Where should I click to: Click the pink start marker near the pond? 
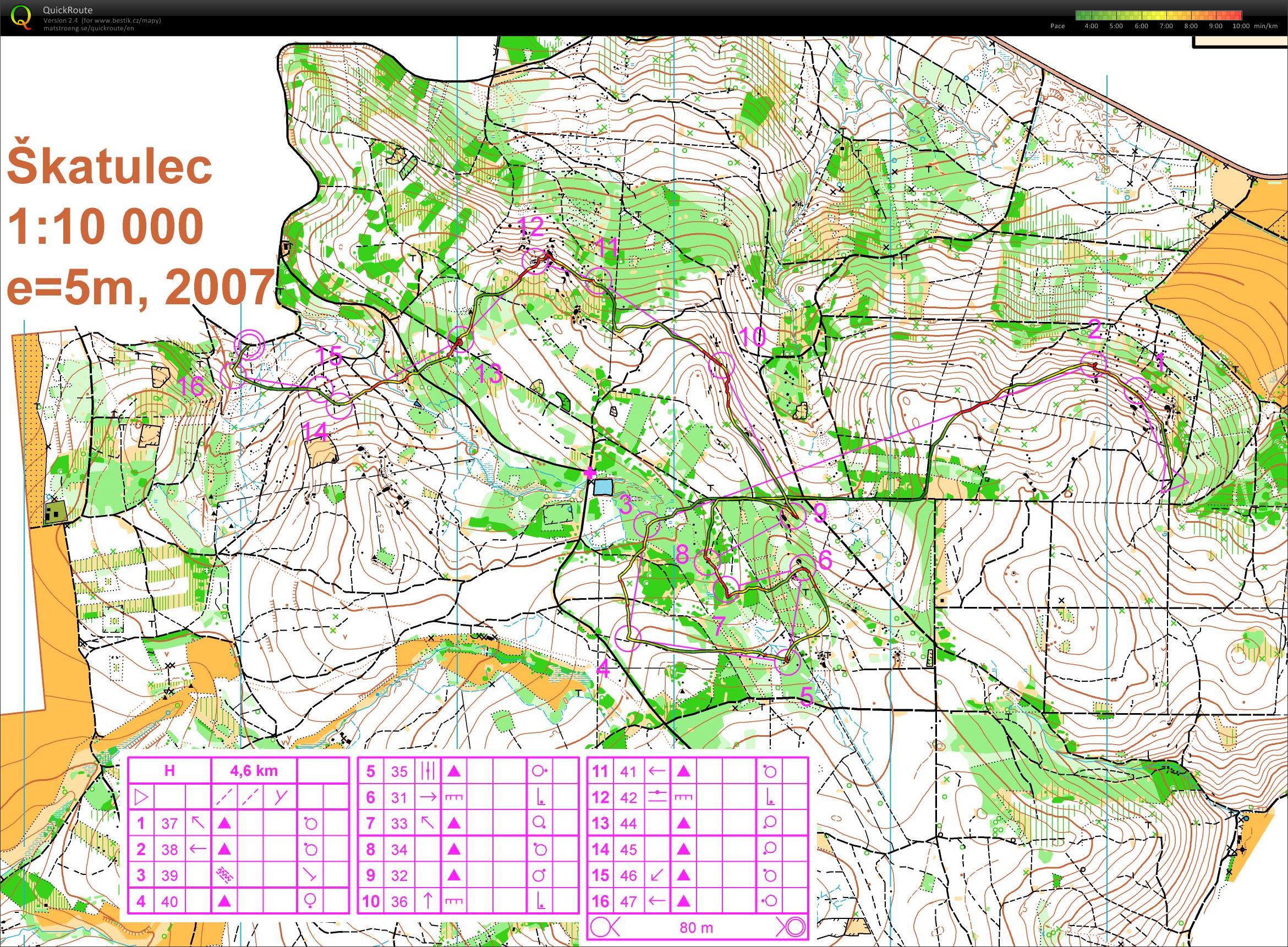point(590,473)
